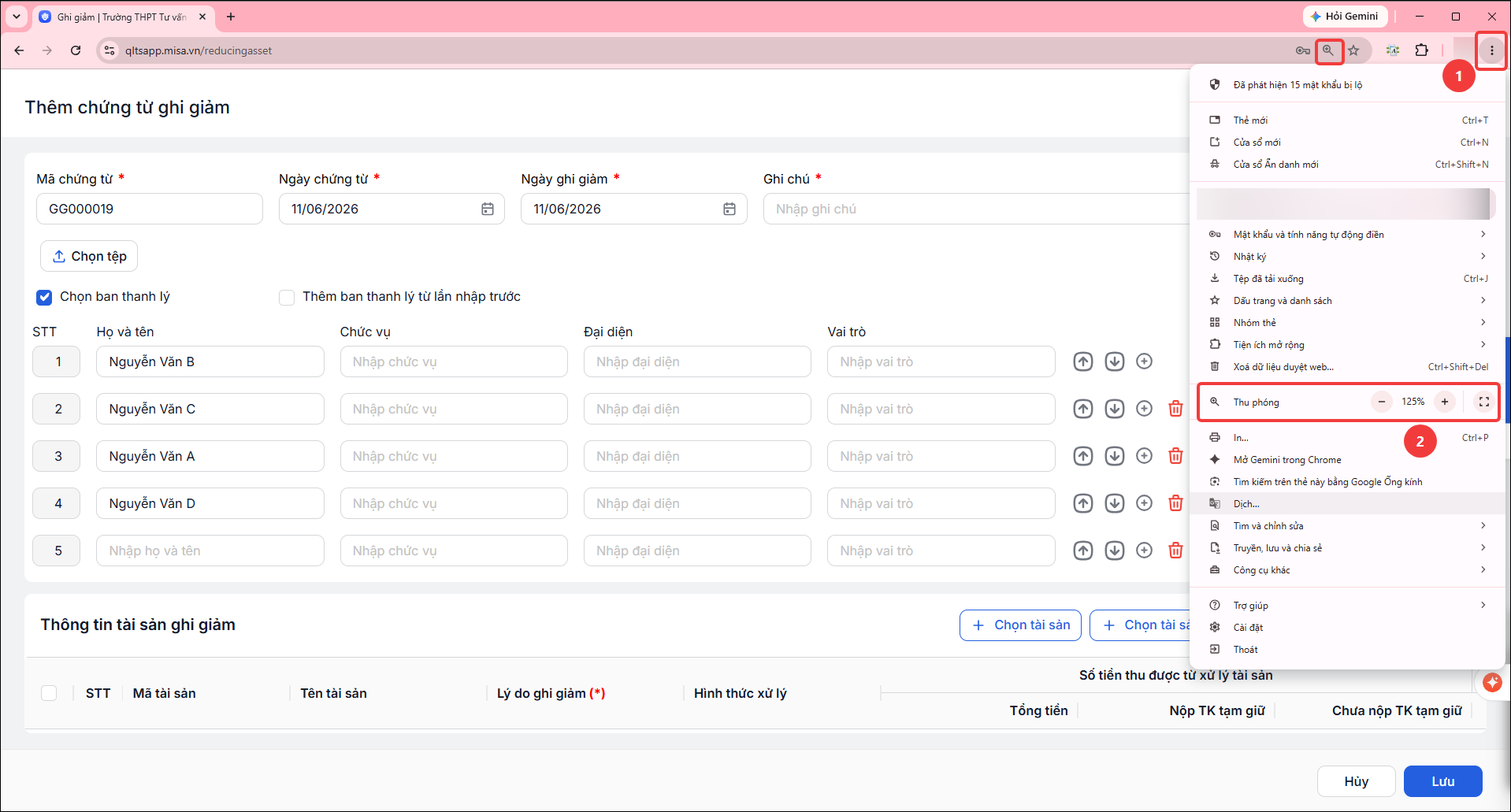Delete row 4 Nguyễn Văn D
Image resolution: width=1511 pixels, height=812 pixels.
coord(1175,503)
